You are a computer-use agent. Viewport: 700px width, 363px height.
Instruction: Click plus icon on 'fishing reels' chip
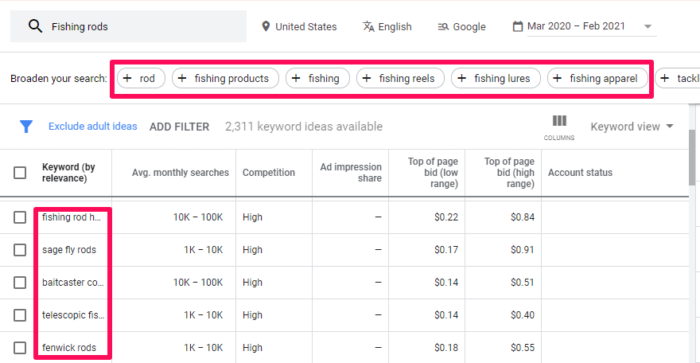367,78
